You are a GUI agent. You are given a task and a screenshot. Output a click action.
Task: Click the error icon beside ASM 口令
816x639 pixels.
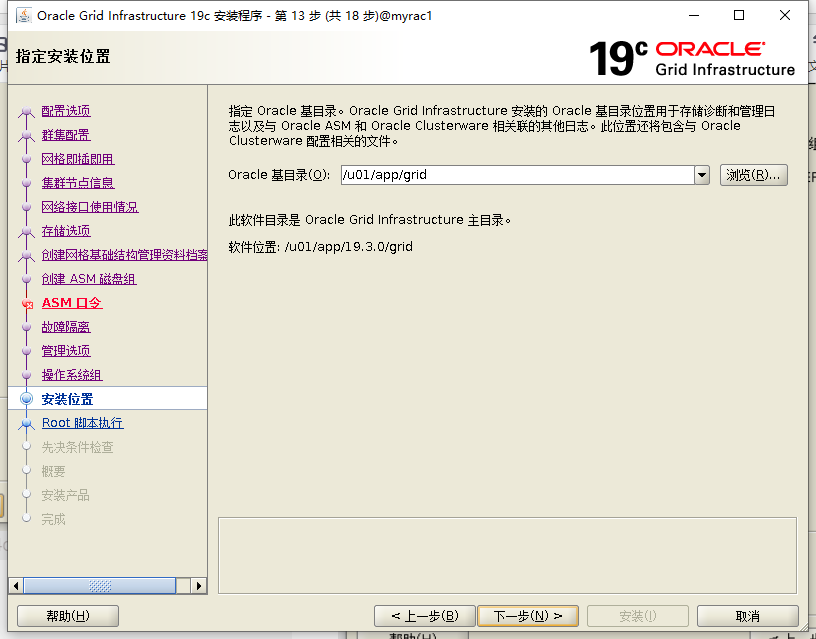tap(27, 304)
